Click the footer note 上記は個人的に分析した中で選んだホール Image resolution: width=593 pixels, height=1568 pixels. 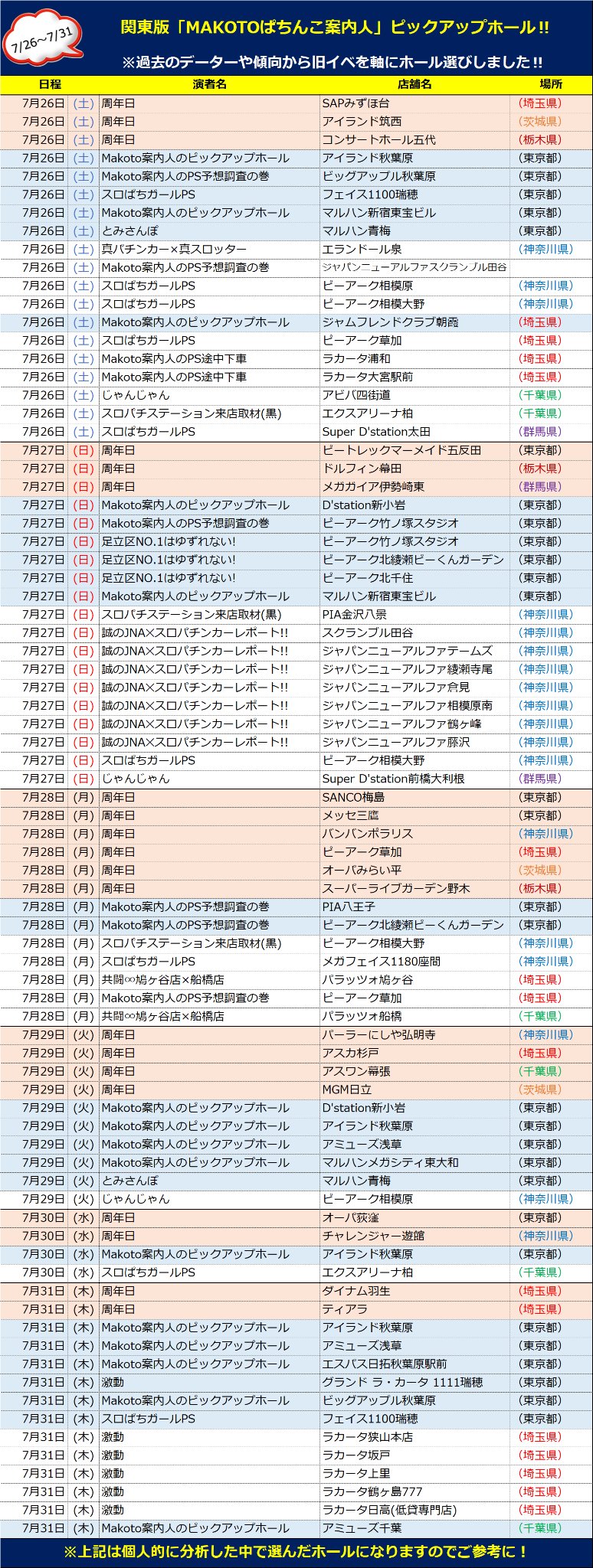click(x=296, y=1552)
